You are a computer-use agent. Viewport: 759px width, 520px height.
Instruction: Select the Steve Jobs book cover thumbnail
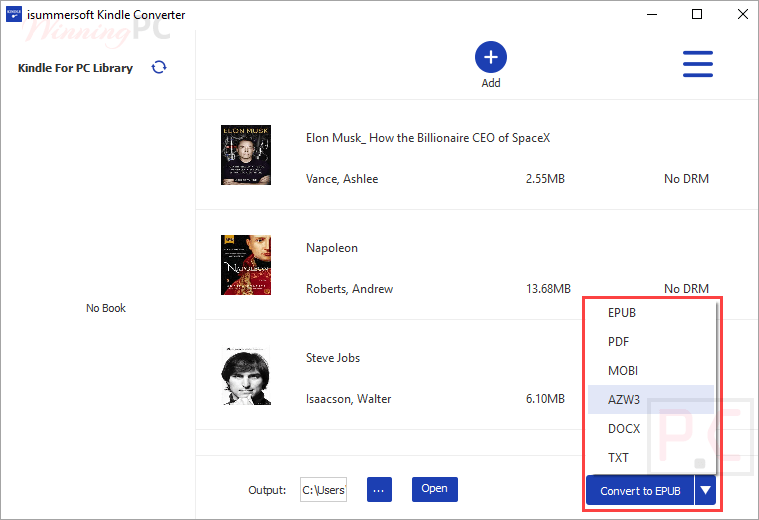pos(246,375)
